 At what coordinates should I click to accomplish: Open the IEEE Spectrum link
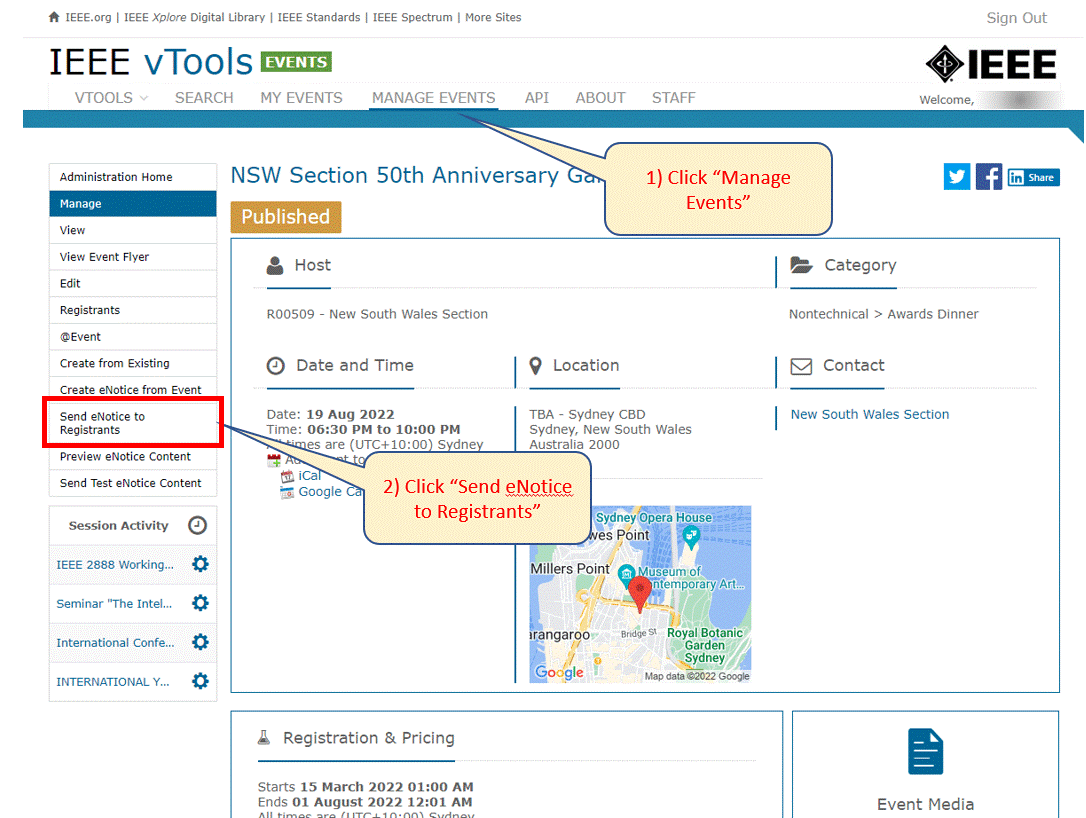point(412,17)
